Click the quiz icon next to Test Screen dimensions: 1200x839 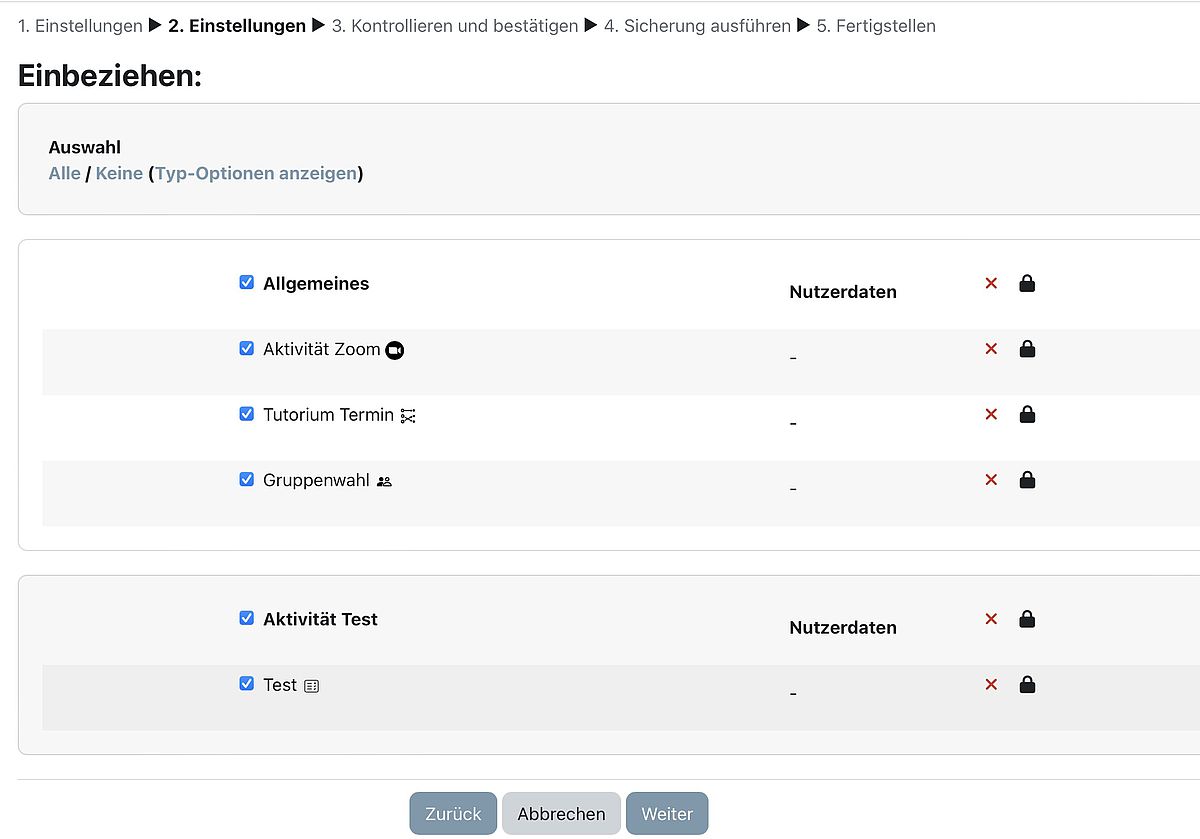point(311,686)
